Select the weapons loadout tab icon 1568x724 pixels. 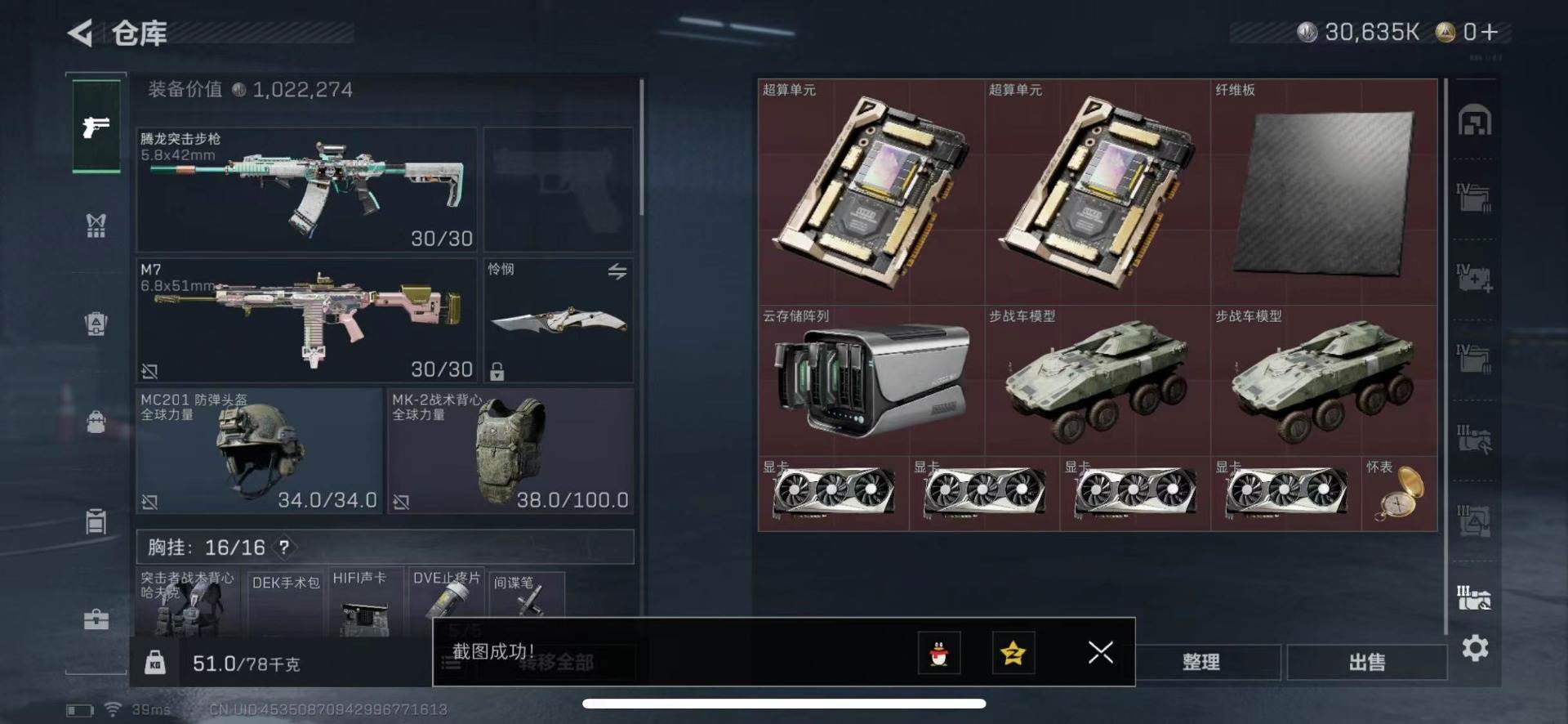tap(96, 126)
